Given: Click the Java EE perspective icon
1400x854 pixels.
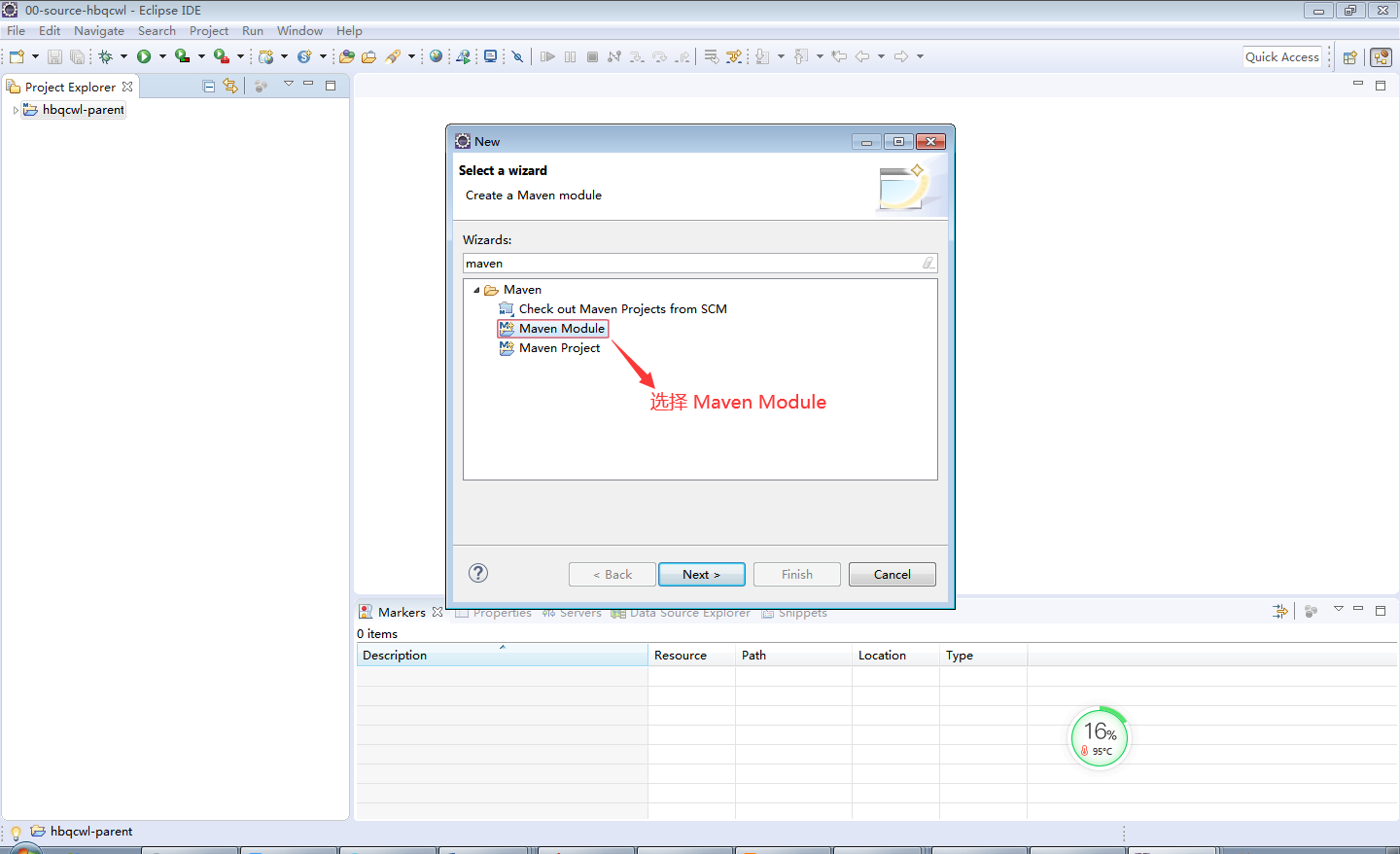Looking at the screenshot, I should point(1381,57).
